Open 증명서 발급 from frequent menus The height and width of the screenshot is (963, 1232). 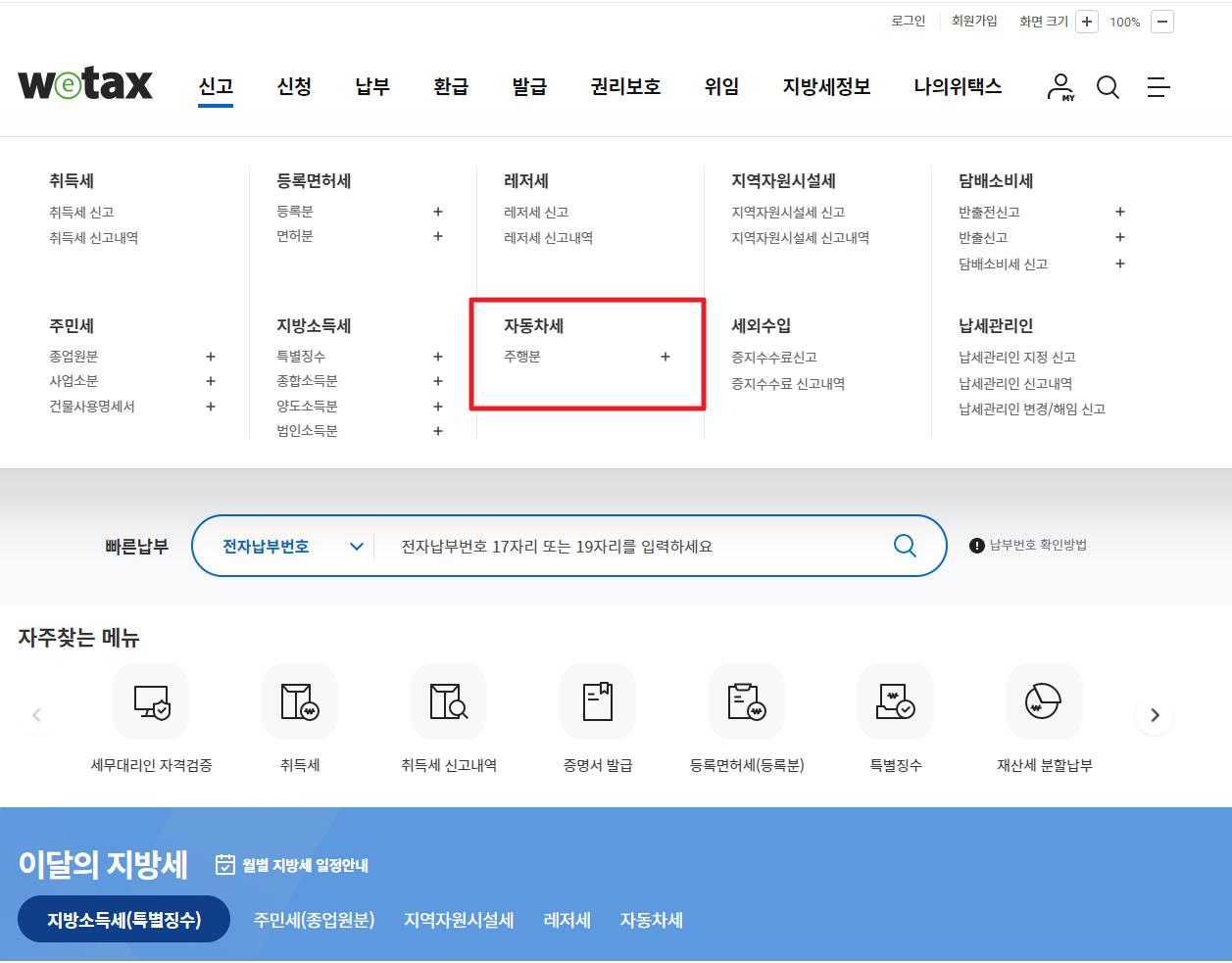pyautogui.click(x=598, y=701)
